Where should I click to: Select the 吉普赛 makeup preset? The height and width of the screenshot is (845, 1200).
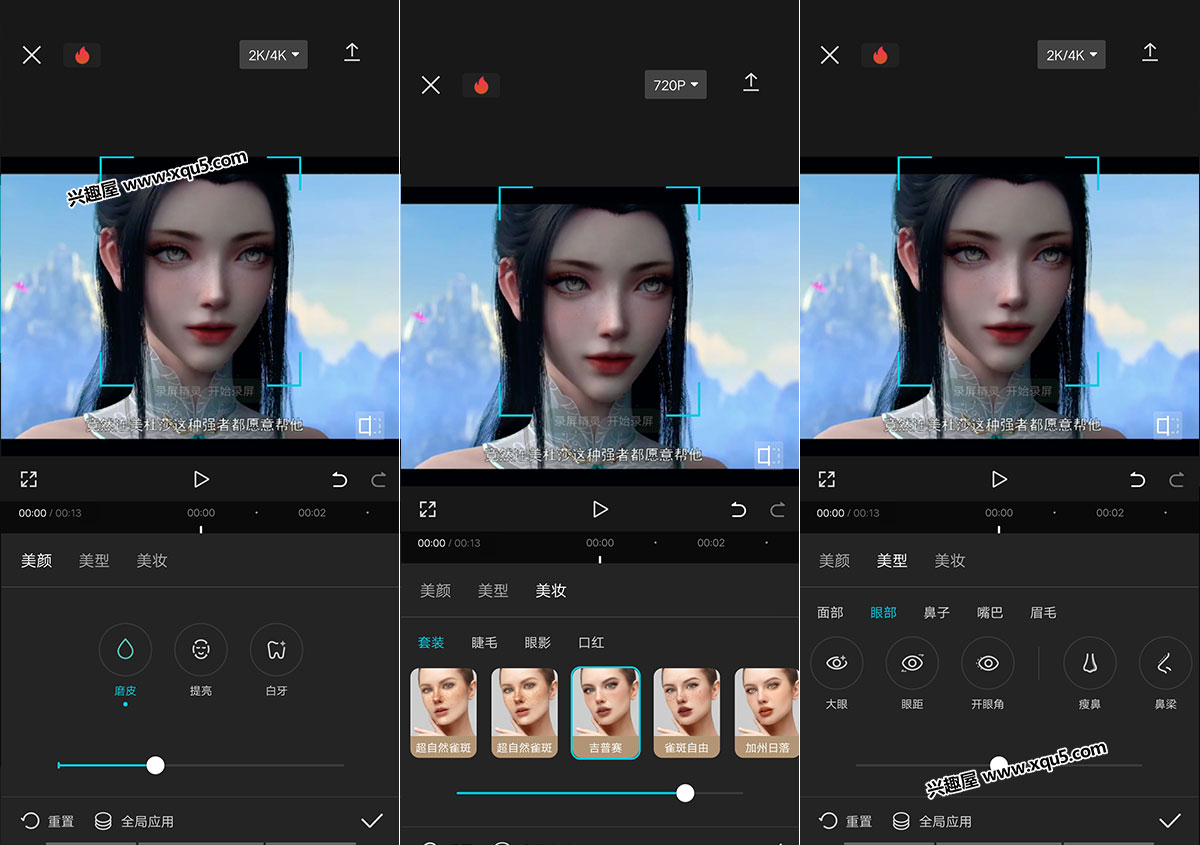point(605,713)
